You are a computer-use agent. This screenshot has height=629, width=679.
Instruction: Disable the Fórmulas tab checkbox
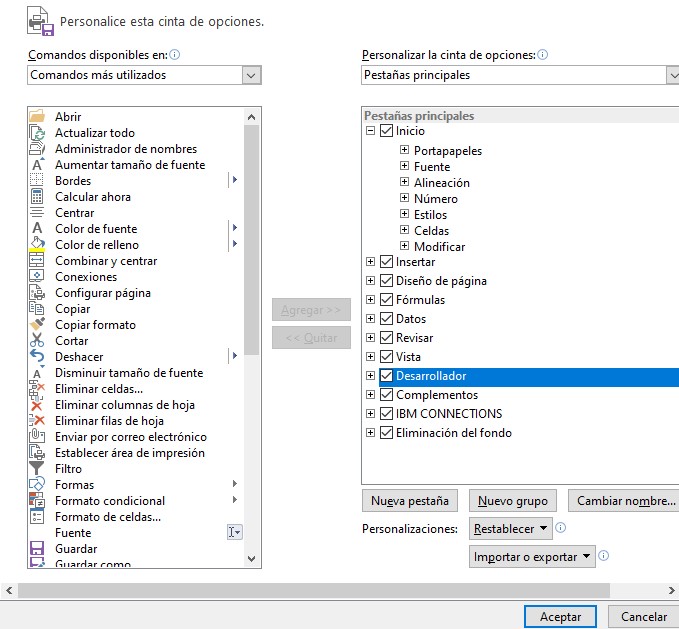click(387, 300)
